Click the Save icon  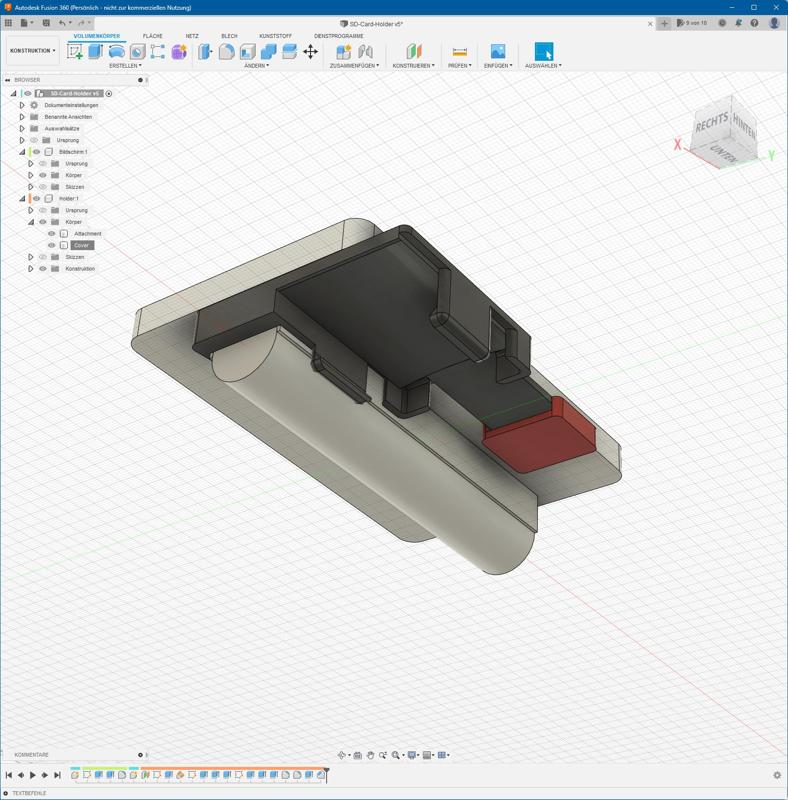pos(46,23)
